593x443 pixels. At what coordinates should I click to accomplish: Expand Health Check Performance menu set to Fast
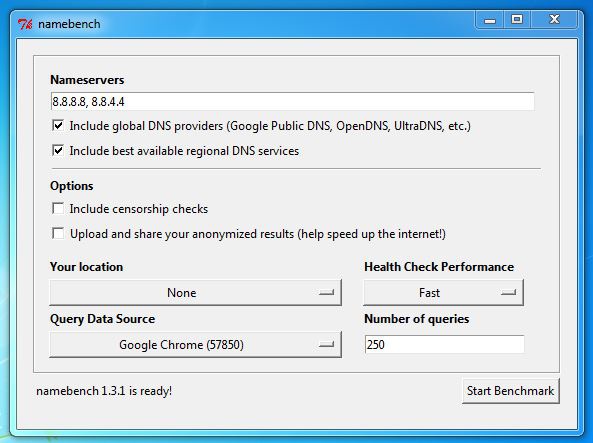(443, 292)
